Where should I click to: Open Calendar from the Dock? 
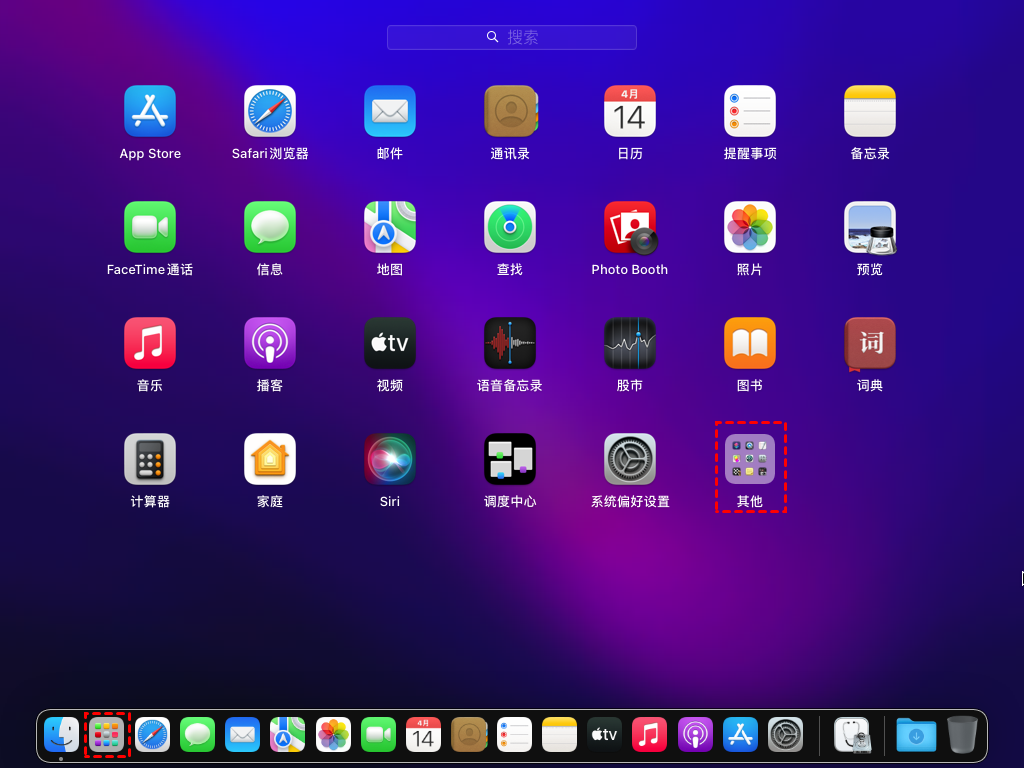coord(423,735)
